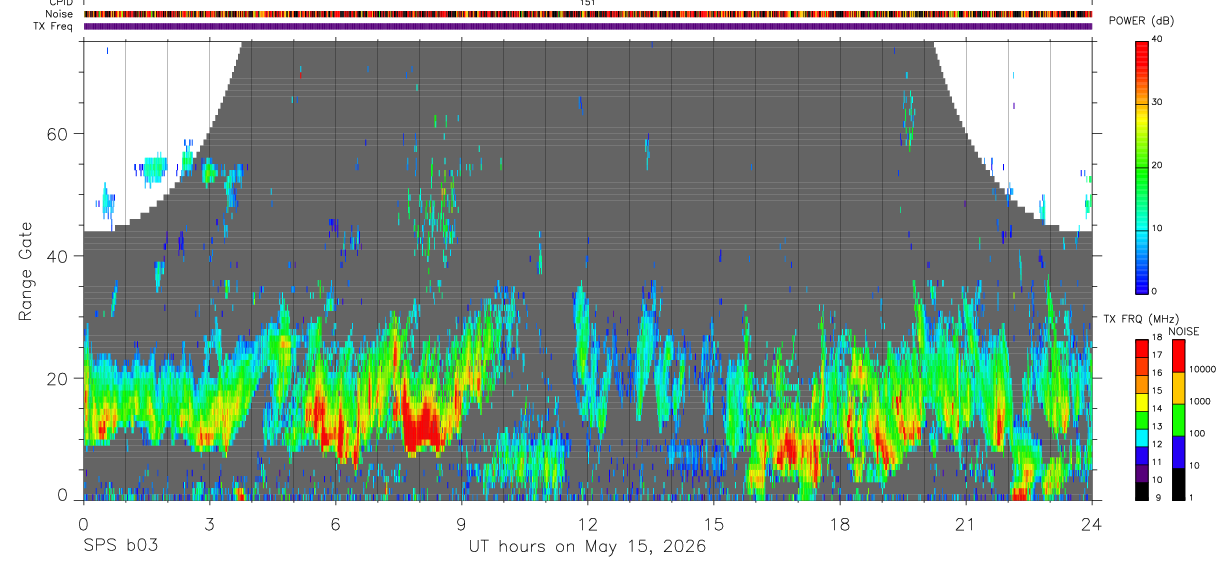Viewport: 1228px width, 567px height.
Task: Select the 30 tick on the power colorbar
Action: [x=1157, y=102]
